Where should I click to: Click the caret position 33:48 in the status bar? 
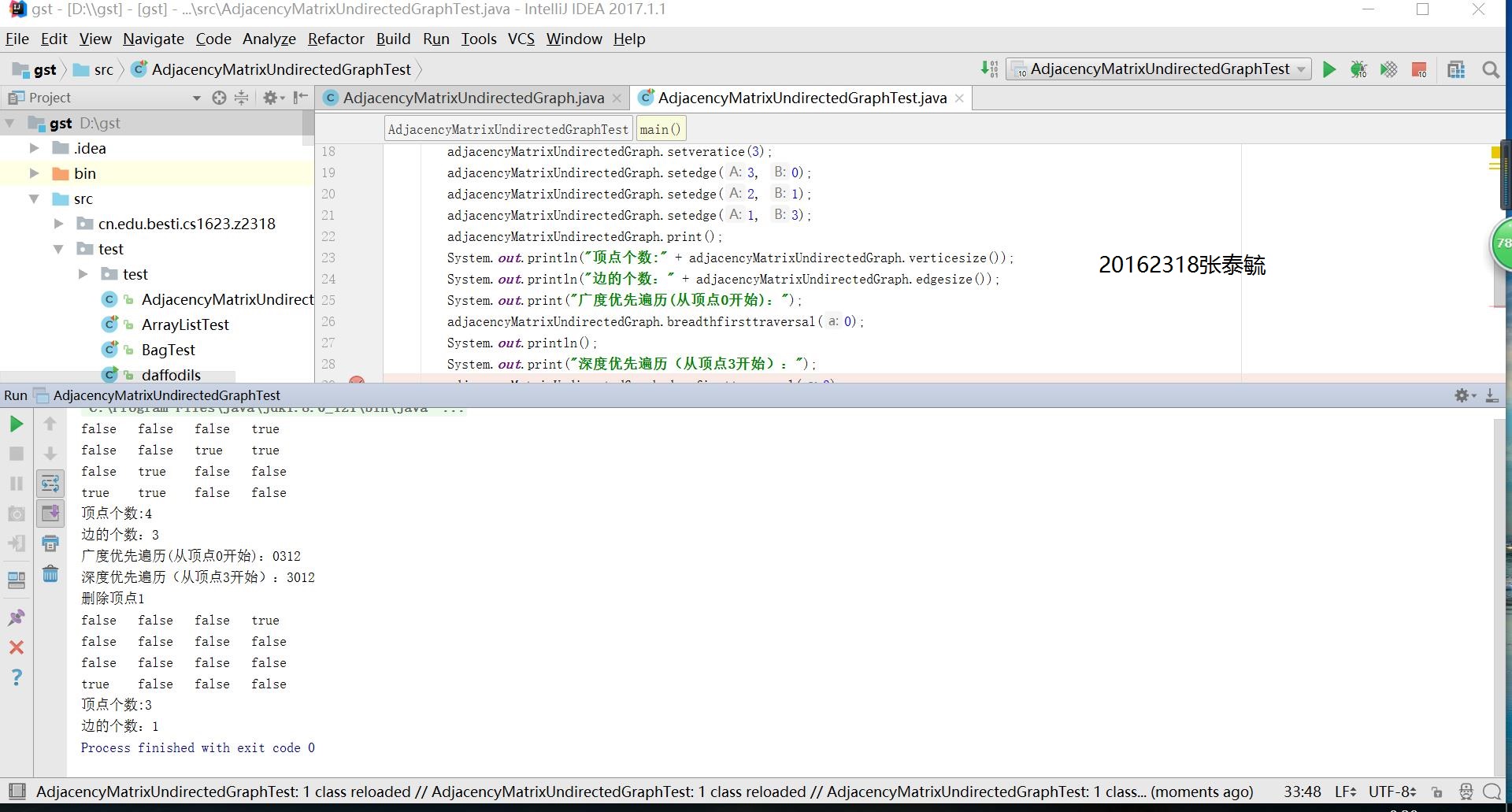(1303, 792)
